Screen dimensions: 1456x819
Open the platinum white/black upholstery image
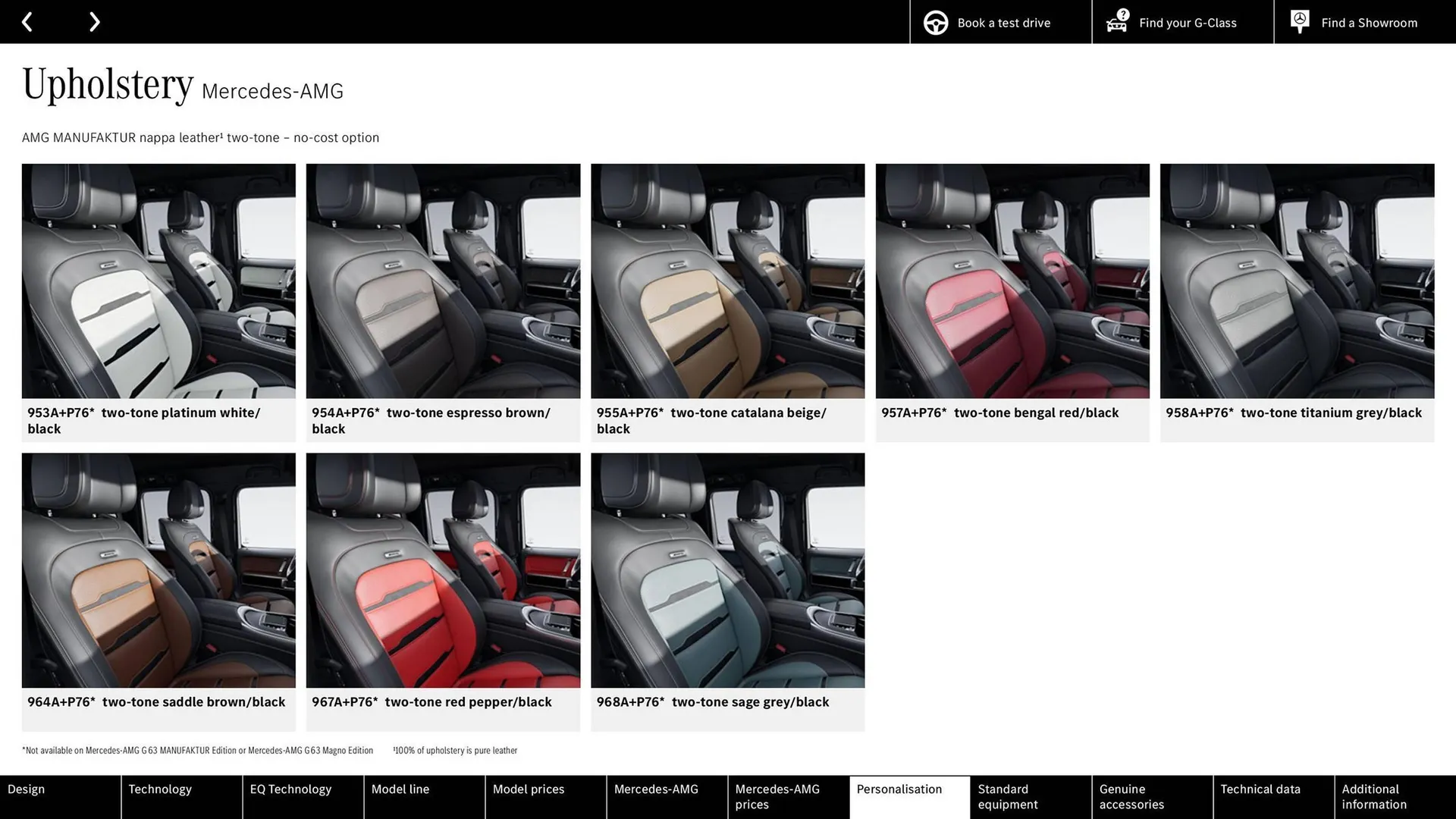pyautogui.click(x=158, y=281)
